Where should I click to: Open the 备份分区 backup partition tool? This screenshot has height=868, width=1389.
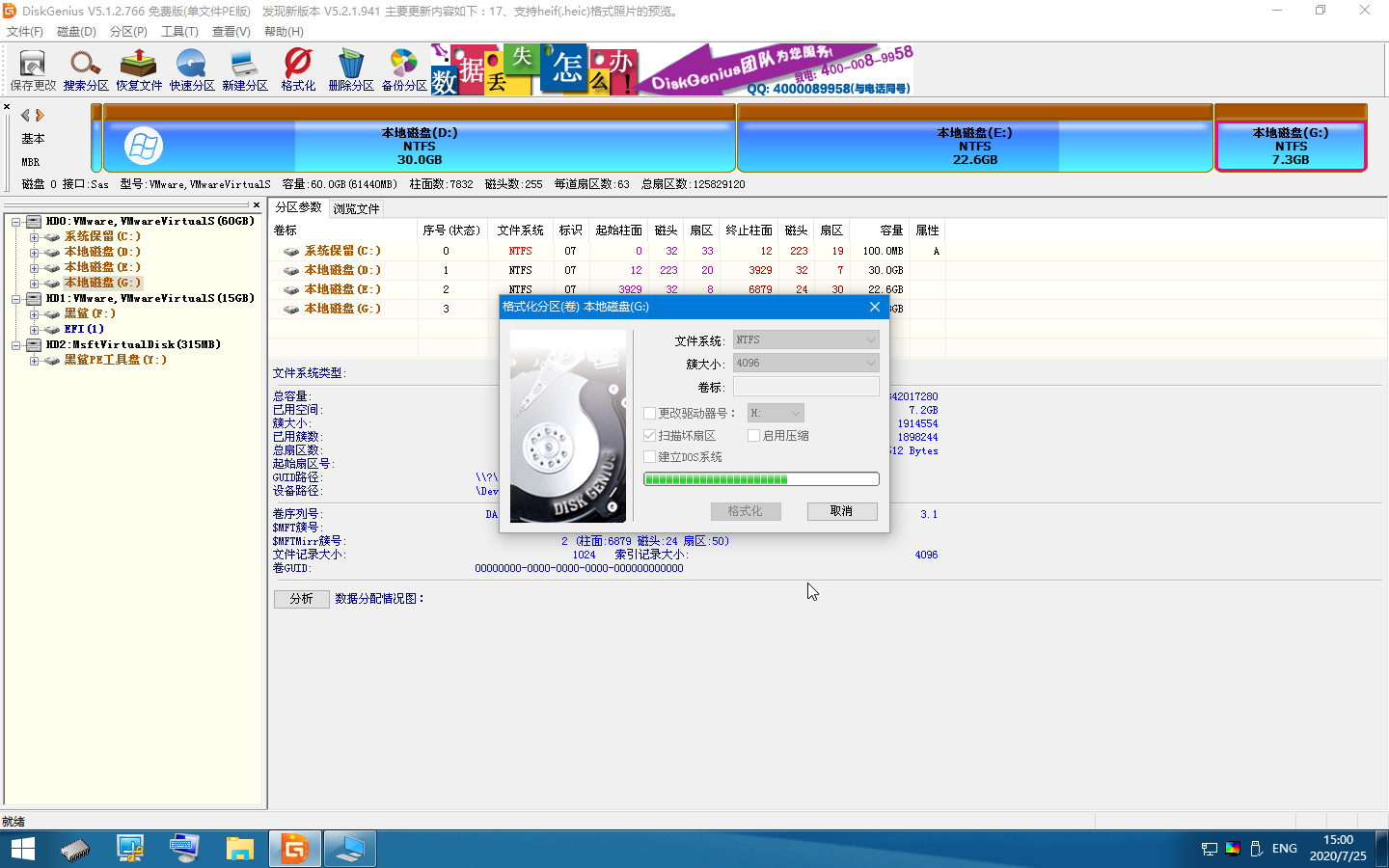[x=404, y=70]
